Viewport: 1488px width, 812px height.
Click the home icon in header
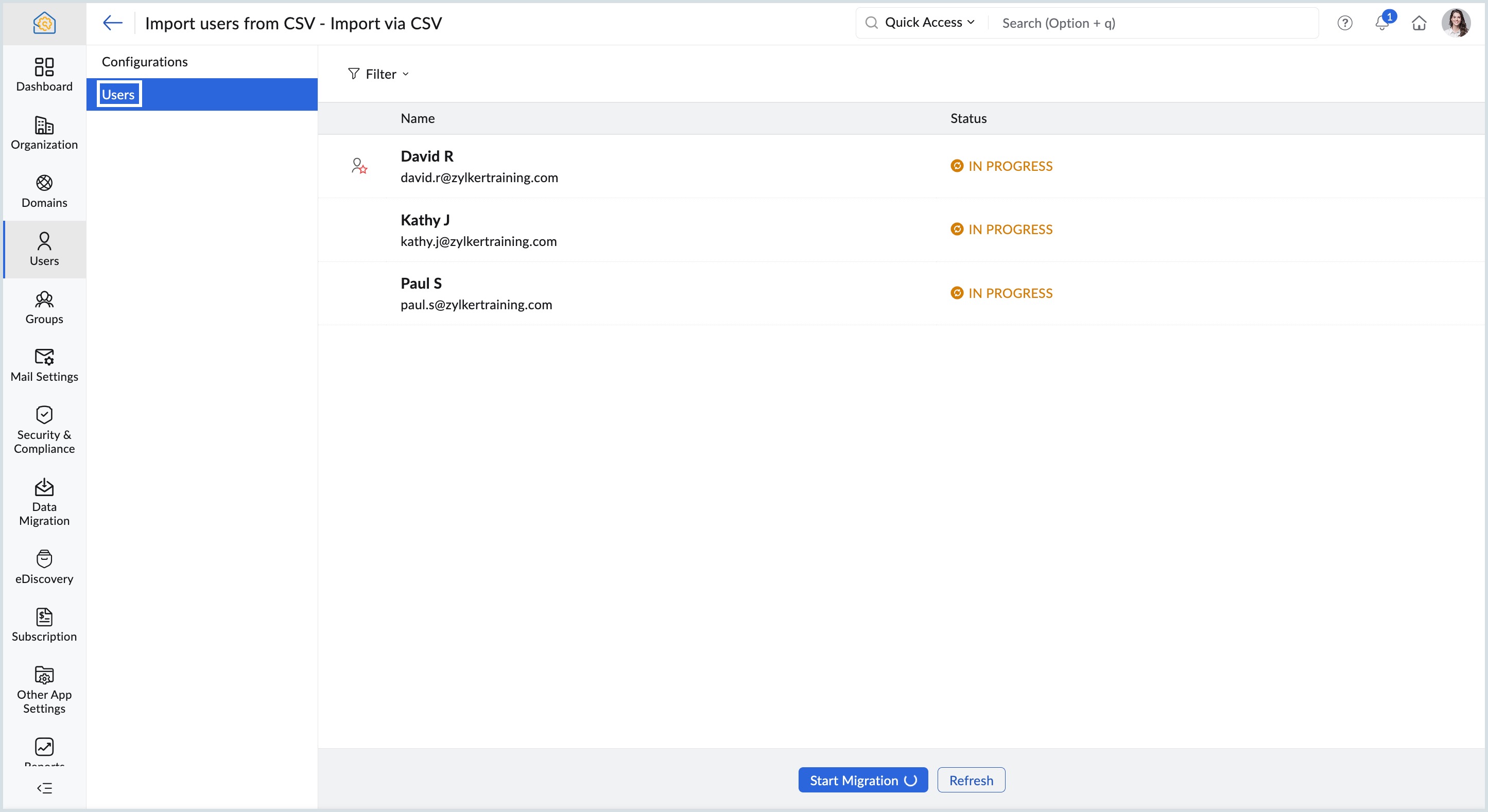click(x=1418, y=23)
